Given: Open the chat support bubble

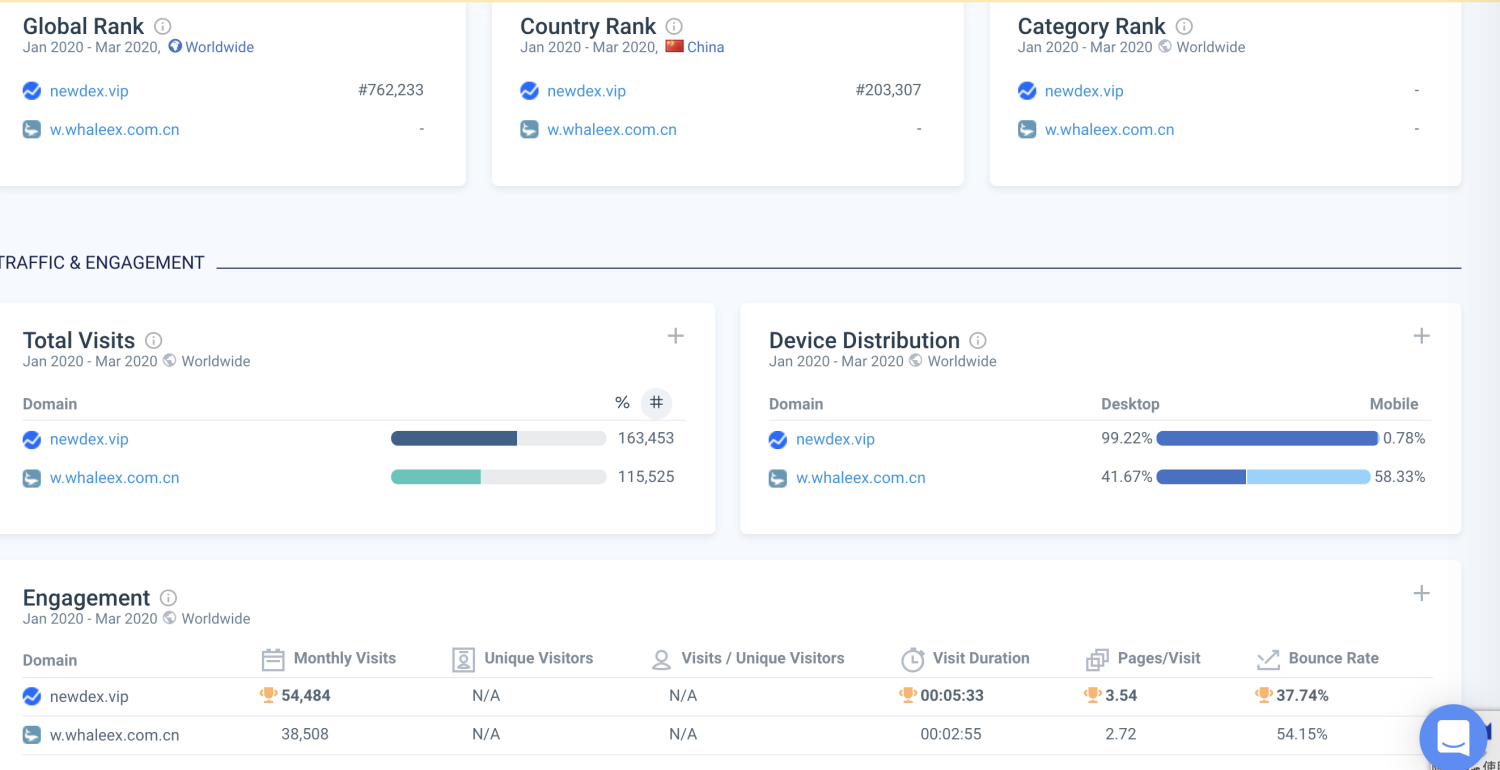Looking at the screenshot, I should (x=1453, y=738).
